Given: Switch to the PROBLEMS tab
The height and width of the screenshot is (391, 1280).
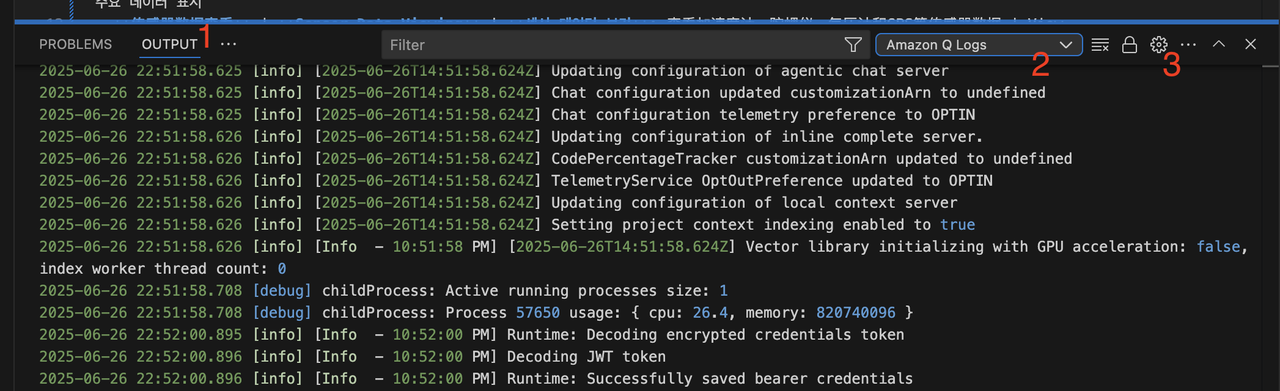Looking at the screenshot, I should (76, 44).
